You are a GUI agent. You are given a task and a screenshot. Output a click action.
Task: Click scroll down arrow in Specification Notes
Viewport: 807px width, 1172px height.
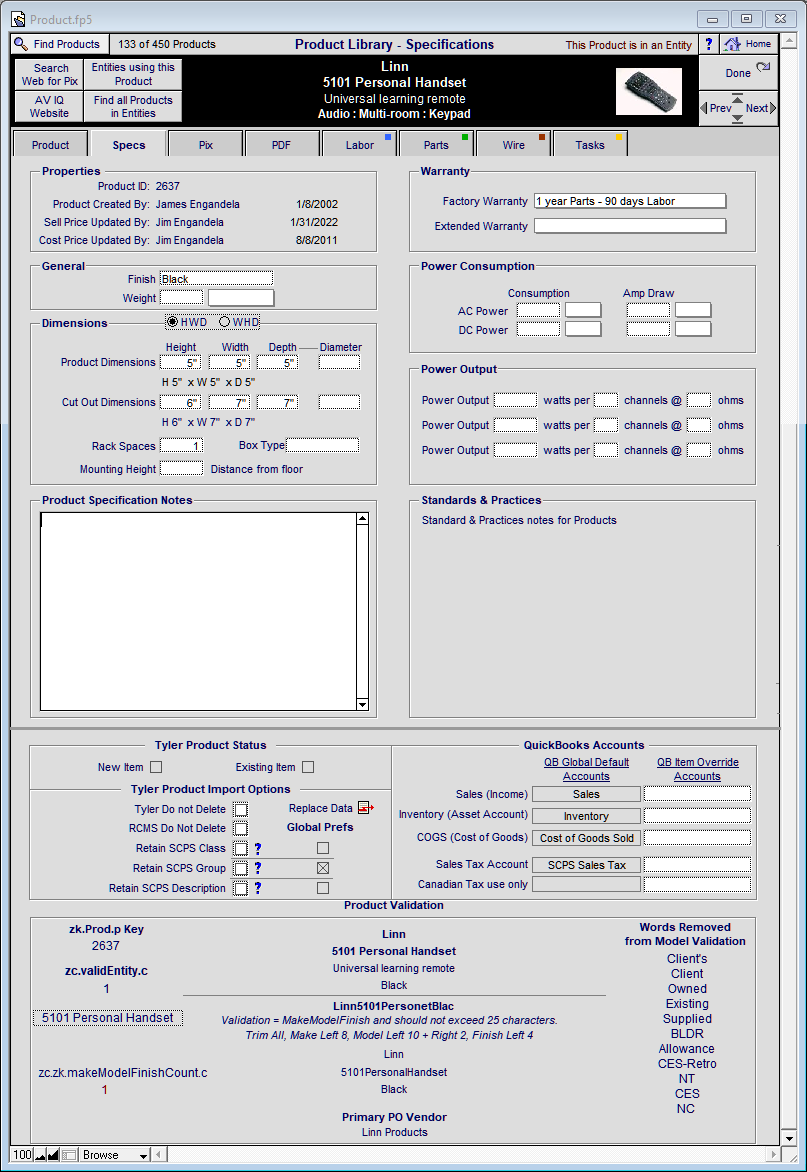362,704
